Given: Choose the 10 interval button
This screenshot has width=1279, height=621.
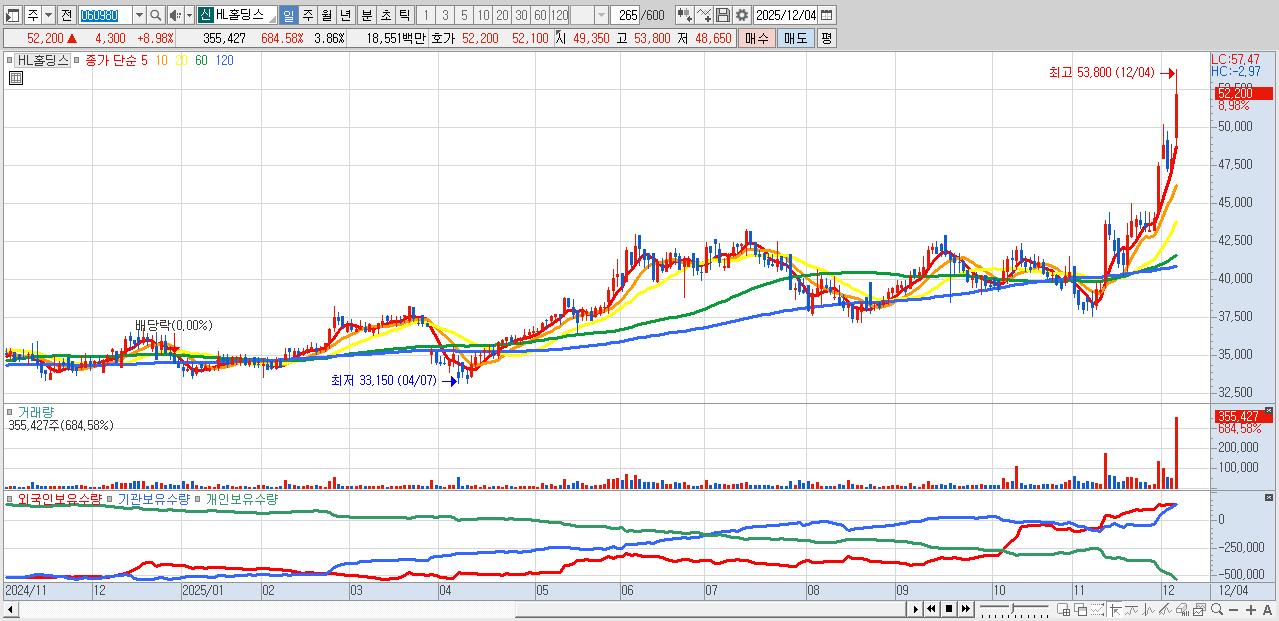Looking at the screenshot, I should (x=483, y=15).
